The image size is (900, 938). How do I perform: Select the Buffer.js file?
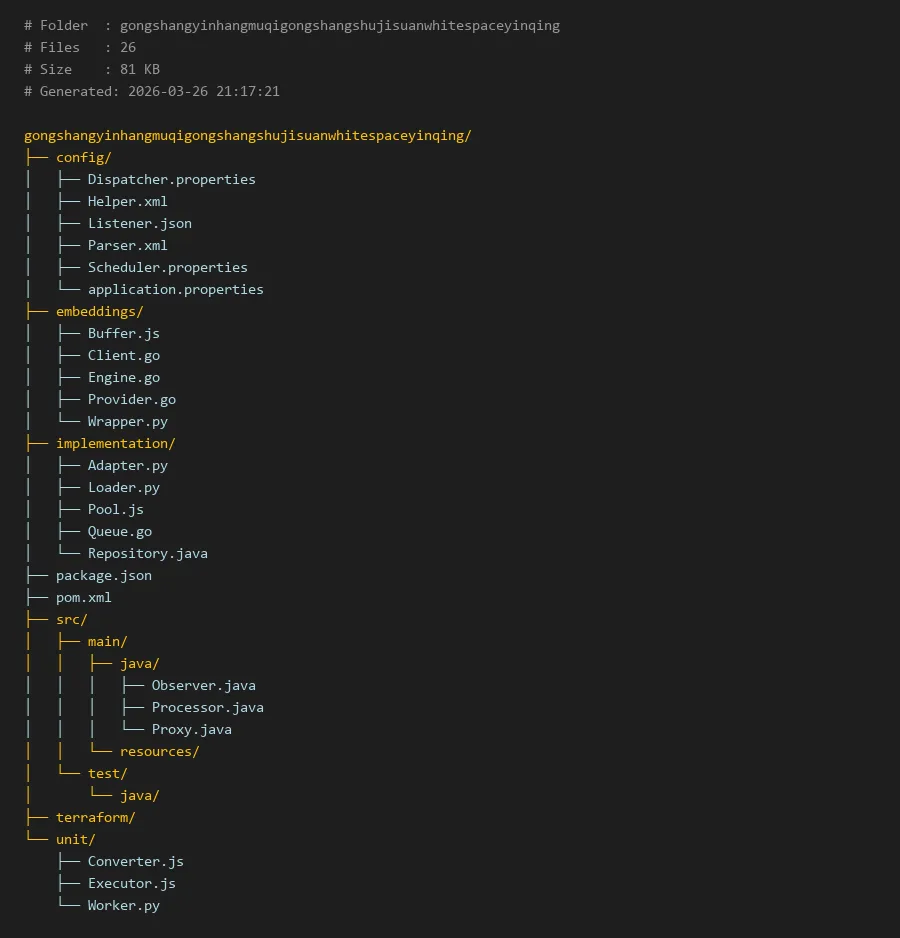point(123,333)
